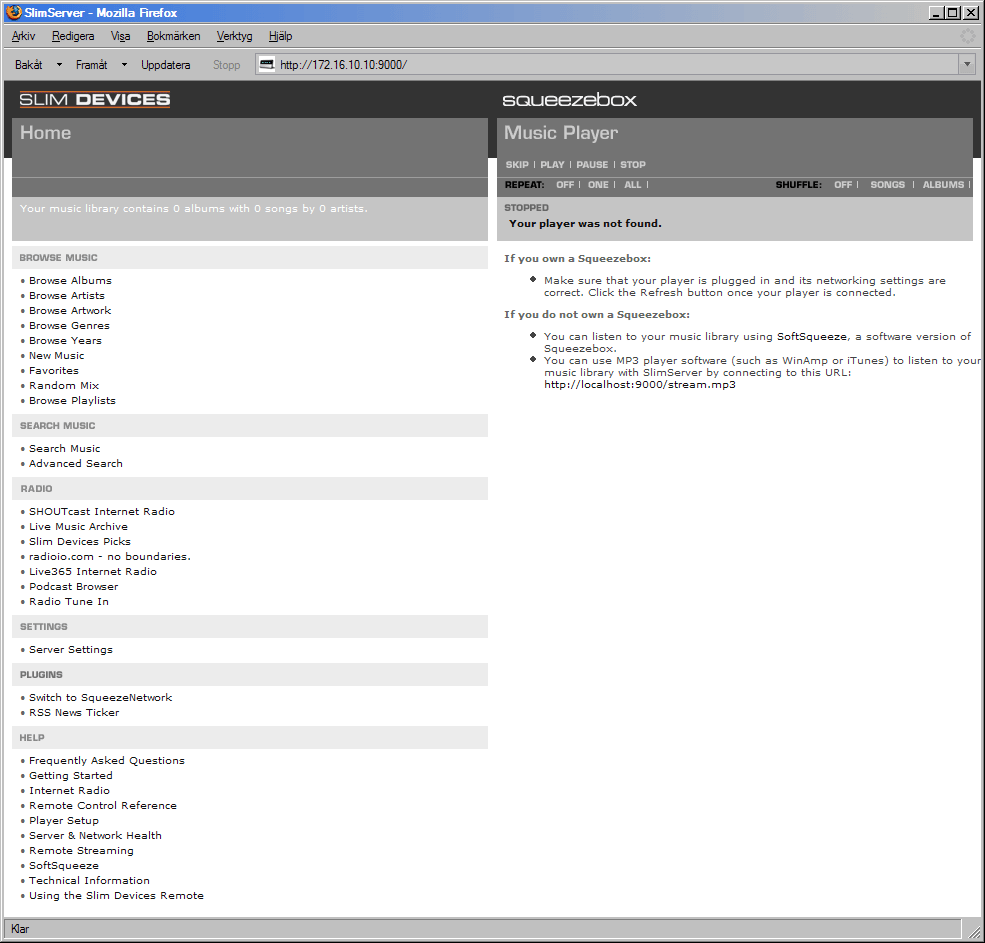Click PAUSE in the Music Player
The width and height of the screenshot is (985, 943).
click(x=592, y=165)
